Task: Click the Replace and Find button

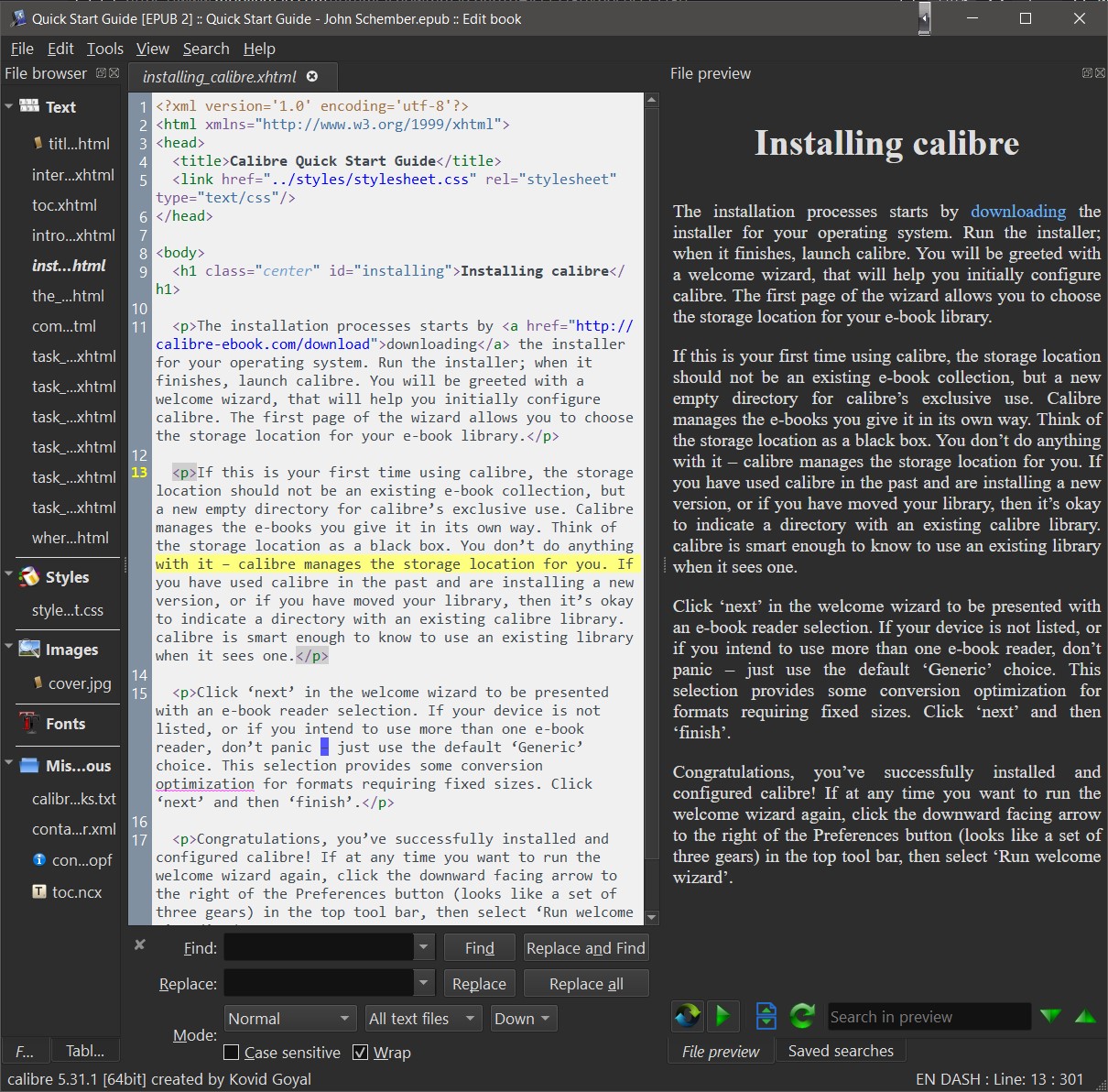Action: [586, 947]
